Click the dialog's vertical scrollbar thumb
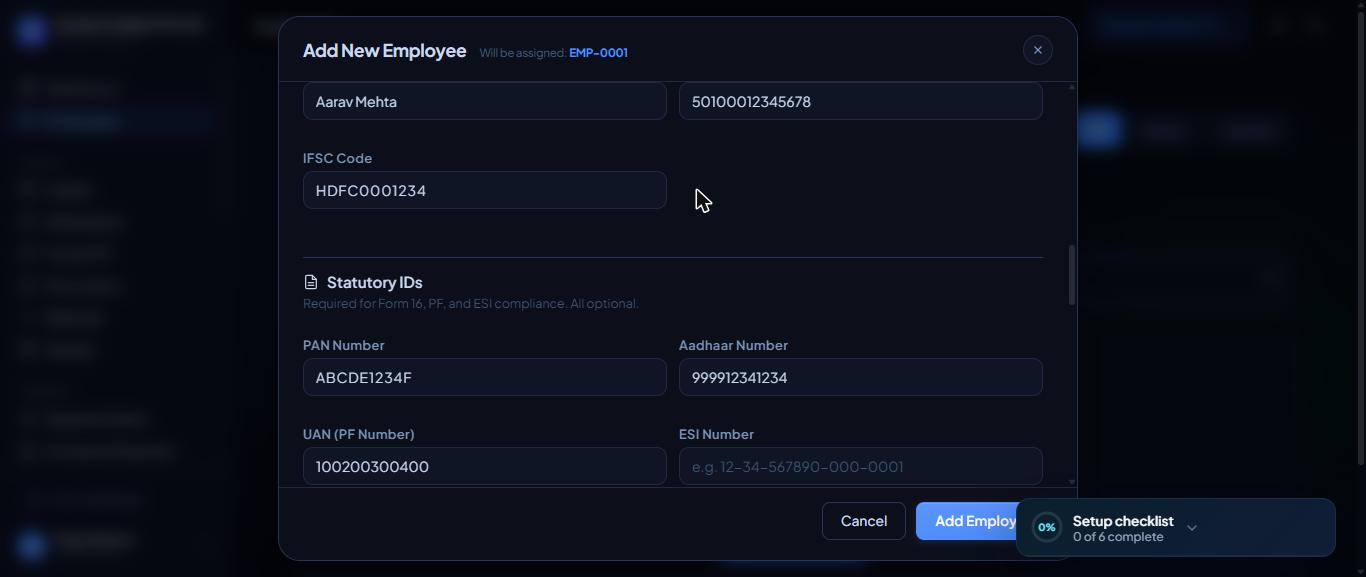 [x=1072, y=275]
